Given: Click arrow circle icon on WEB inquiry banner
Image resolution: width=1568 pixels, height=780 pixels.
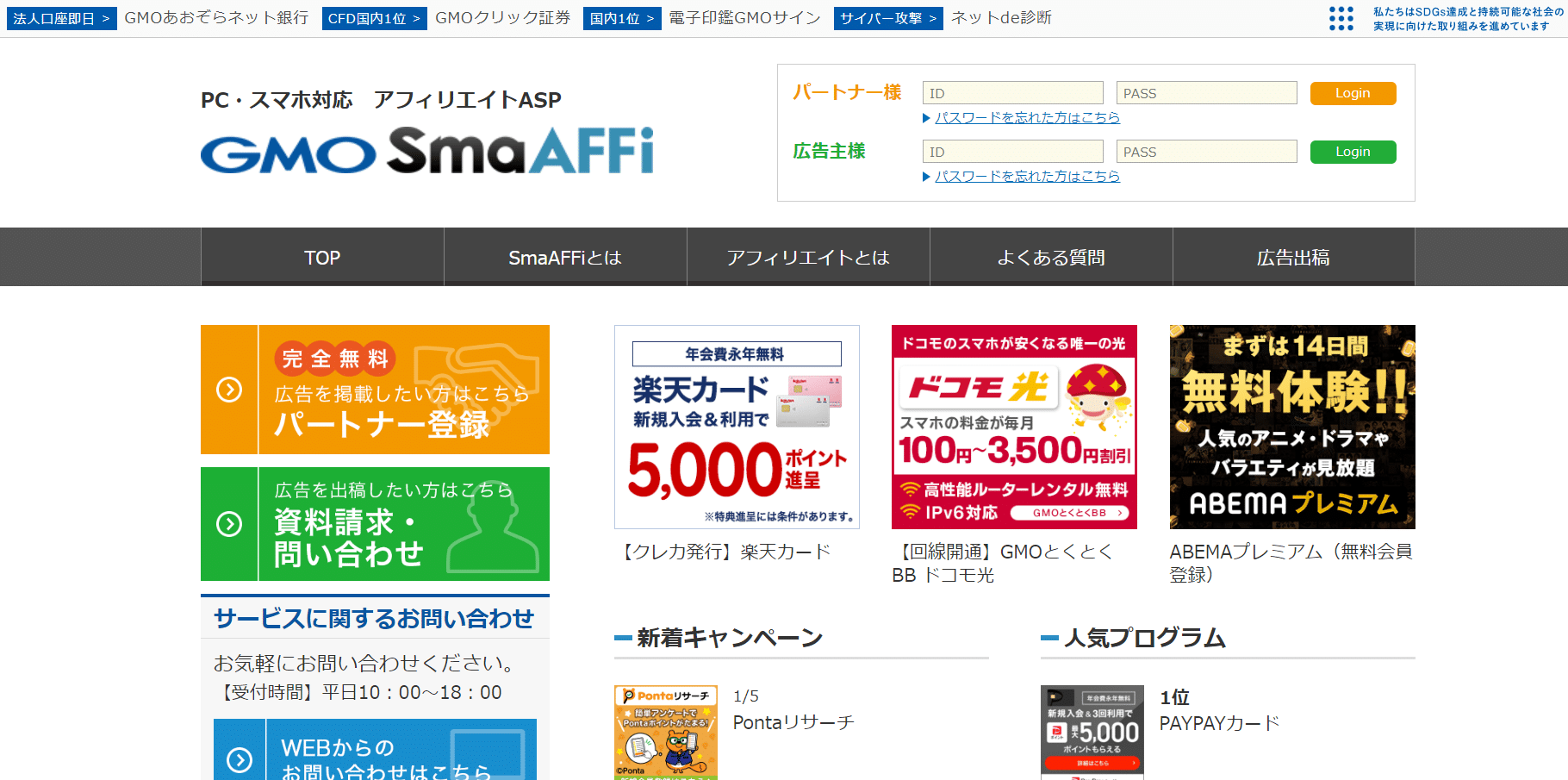Looking at the screenshot, I should pyautogui.click(x=240, y=759).
